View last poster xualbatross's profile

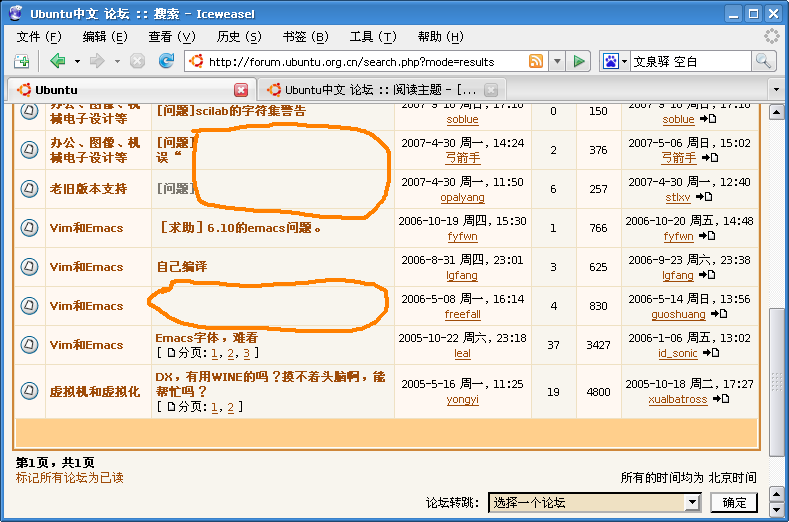[677, 399]
